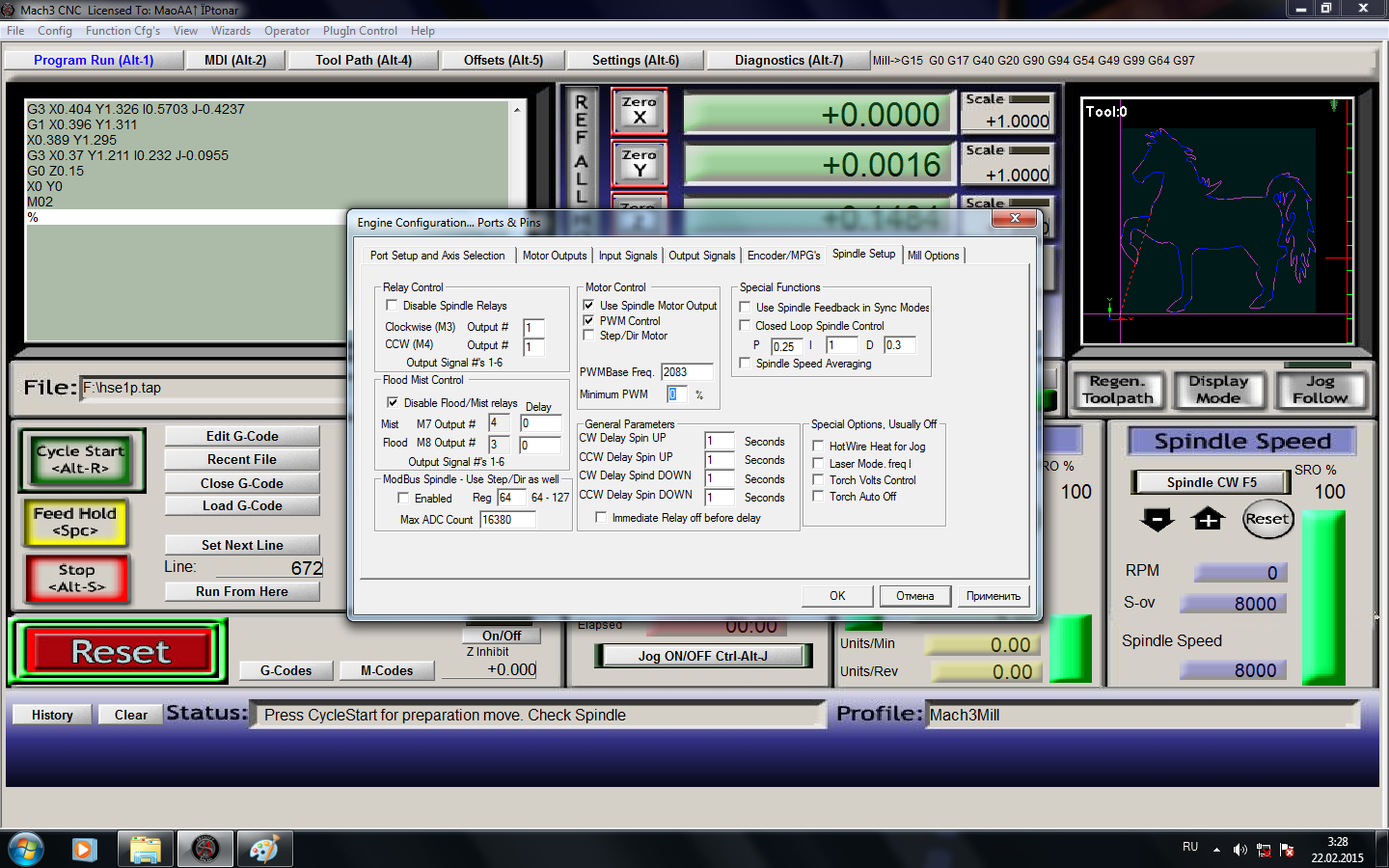Check HotWire Heat for Jog
Viewport: 1389px width, 868px height.
point(818,446)
